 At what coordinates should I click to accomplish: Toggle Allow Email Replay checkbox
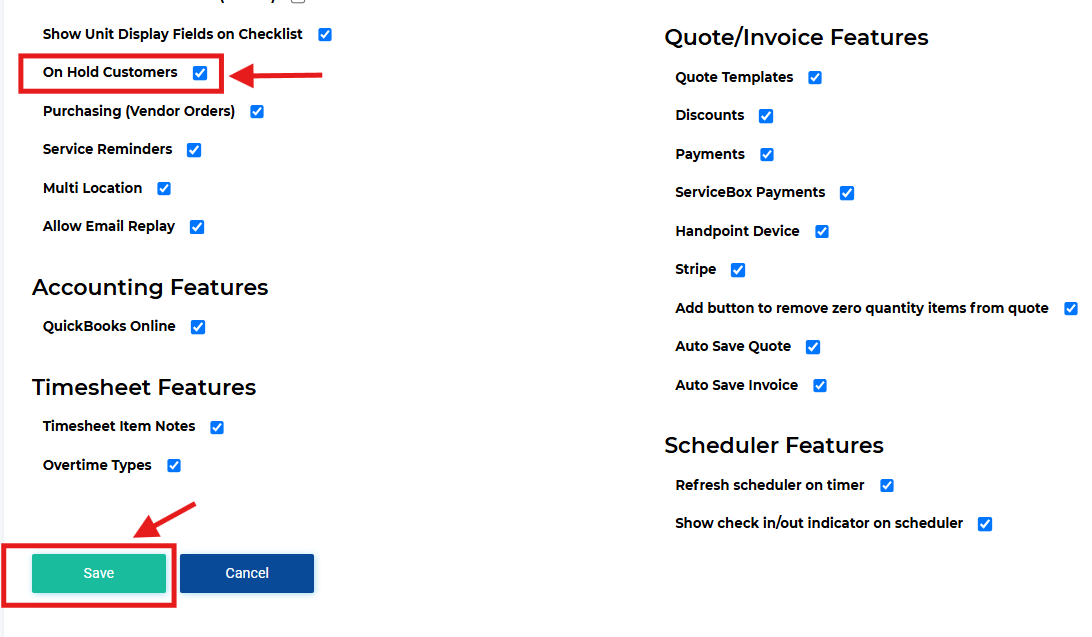197,226
